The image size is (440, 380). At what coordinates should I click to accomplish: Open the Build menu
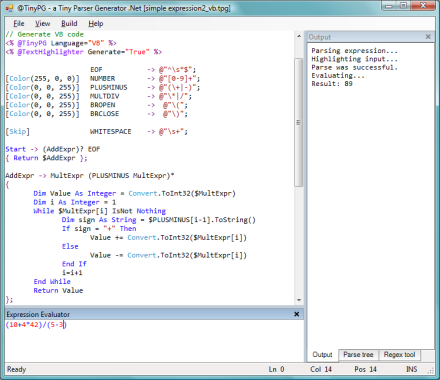tap(69, 24)
